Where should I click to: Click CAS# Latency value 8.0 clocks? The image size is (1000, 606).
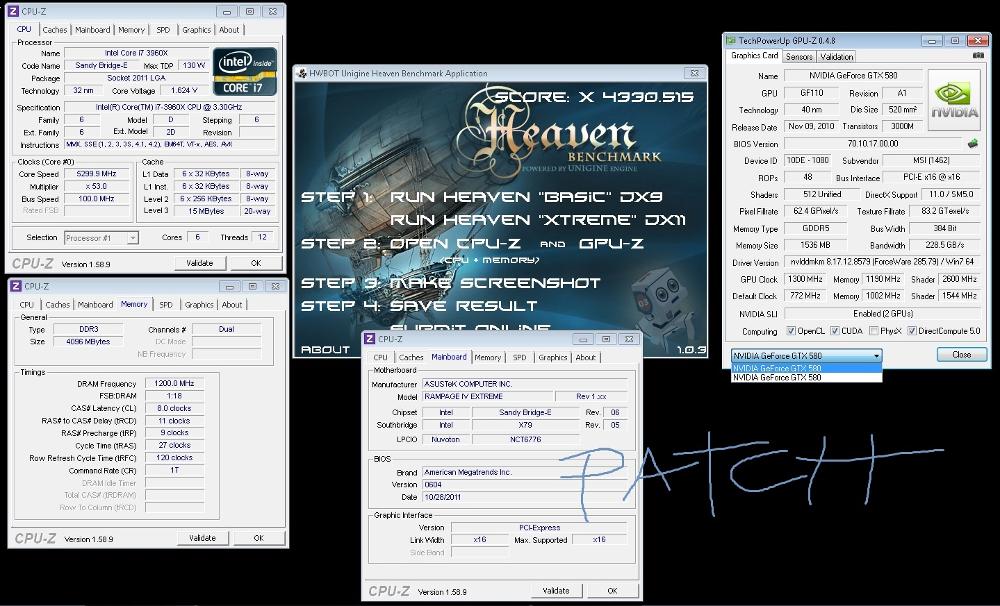(x=174, y=408)
